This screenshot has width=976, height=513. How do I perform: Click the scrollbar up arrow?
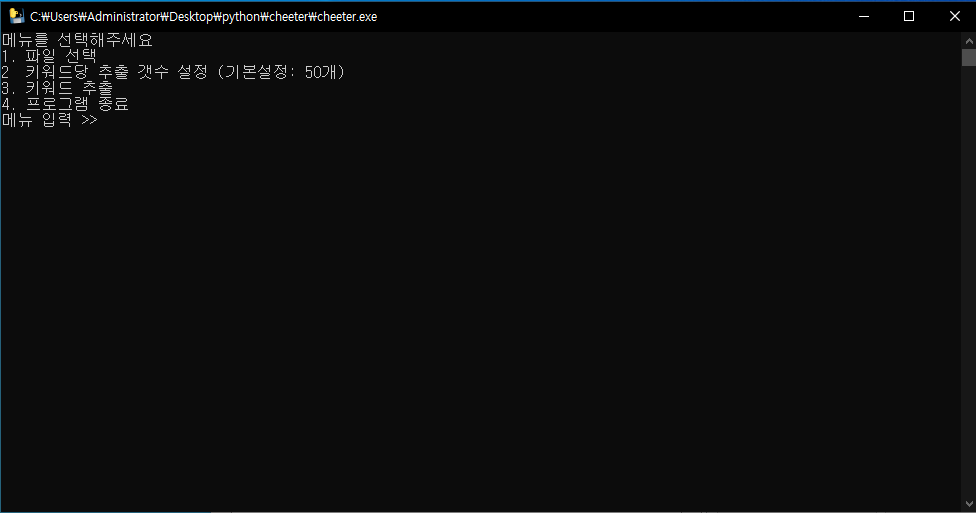click(x=968, y=40)
